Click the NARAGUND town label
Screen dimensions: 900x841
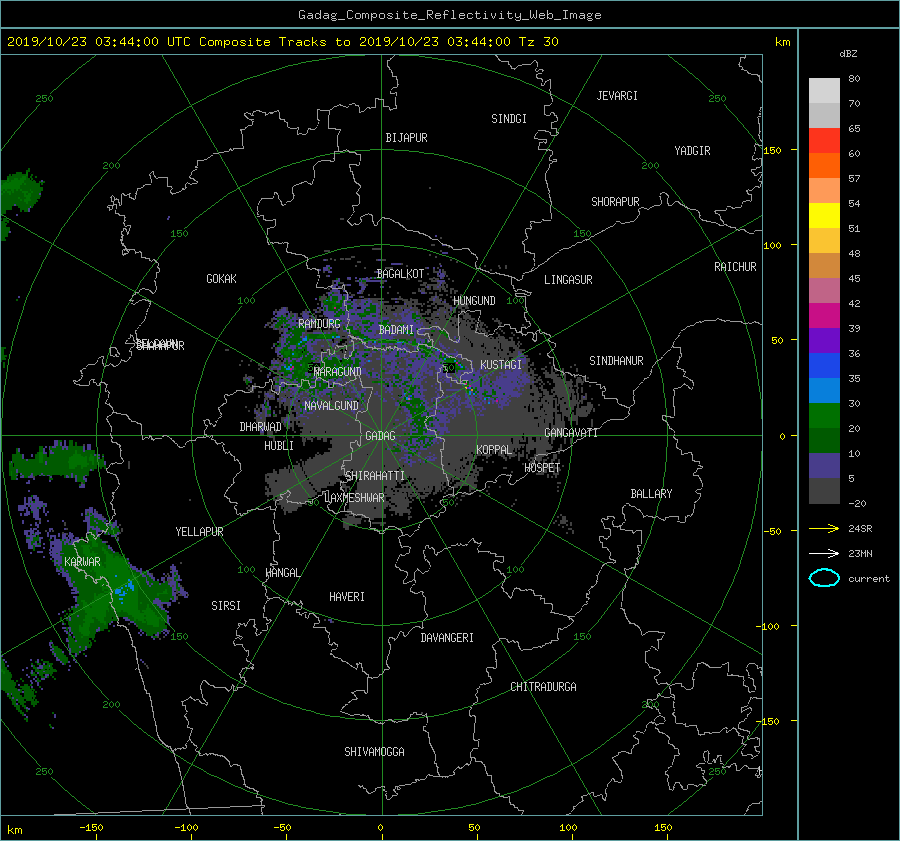338,371
